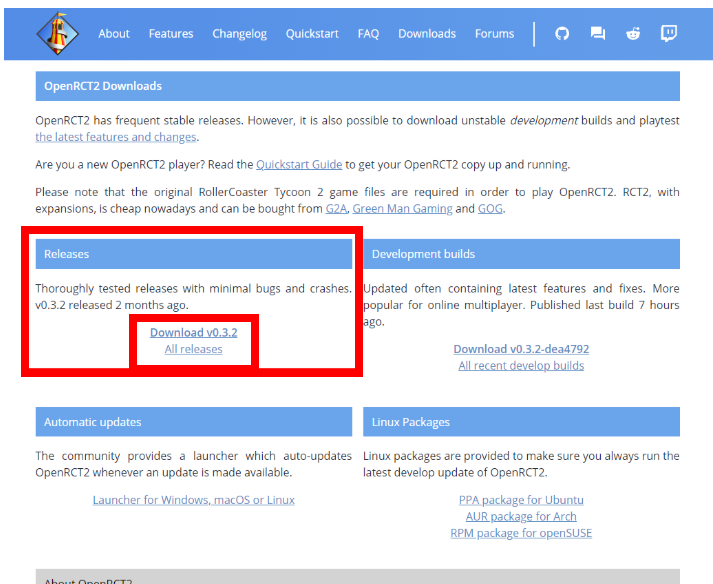Open the Changelog page

click(x=240, y=34)
